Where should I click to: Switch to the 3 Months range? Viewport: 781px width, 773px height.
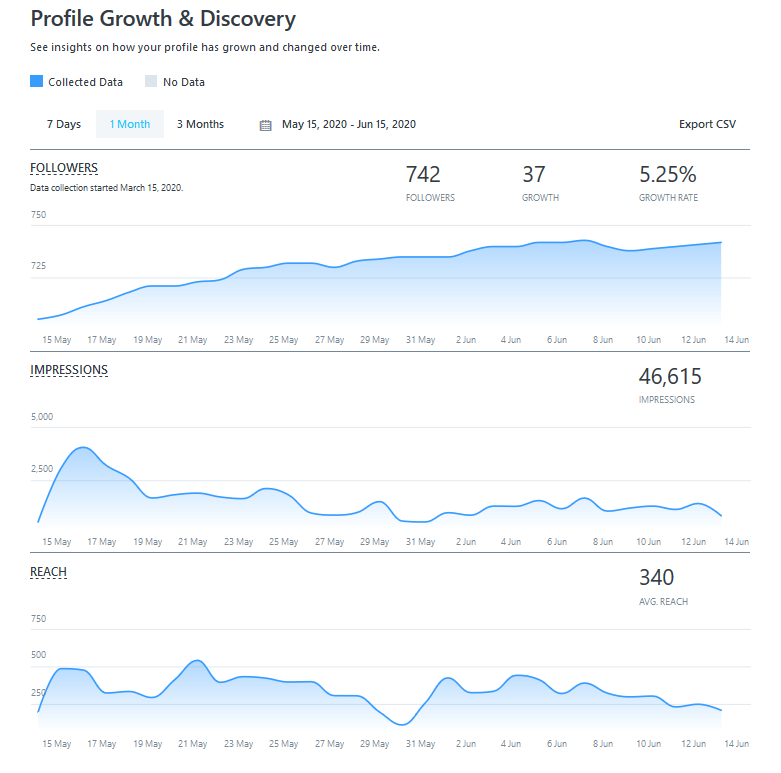click(200, 124)
